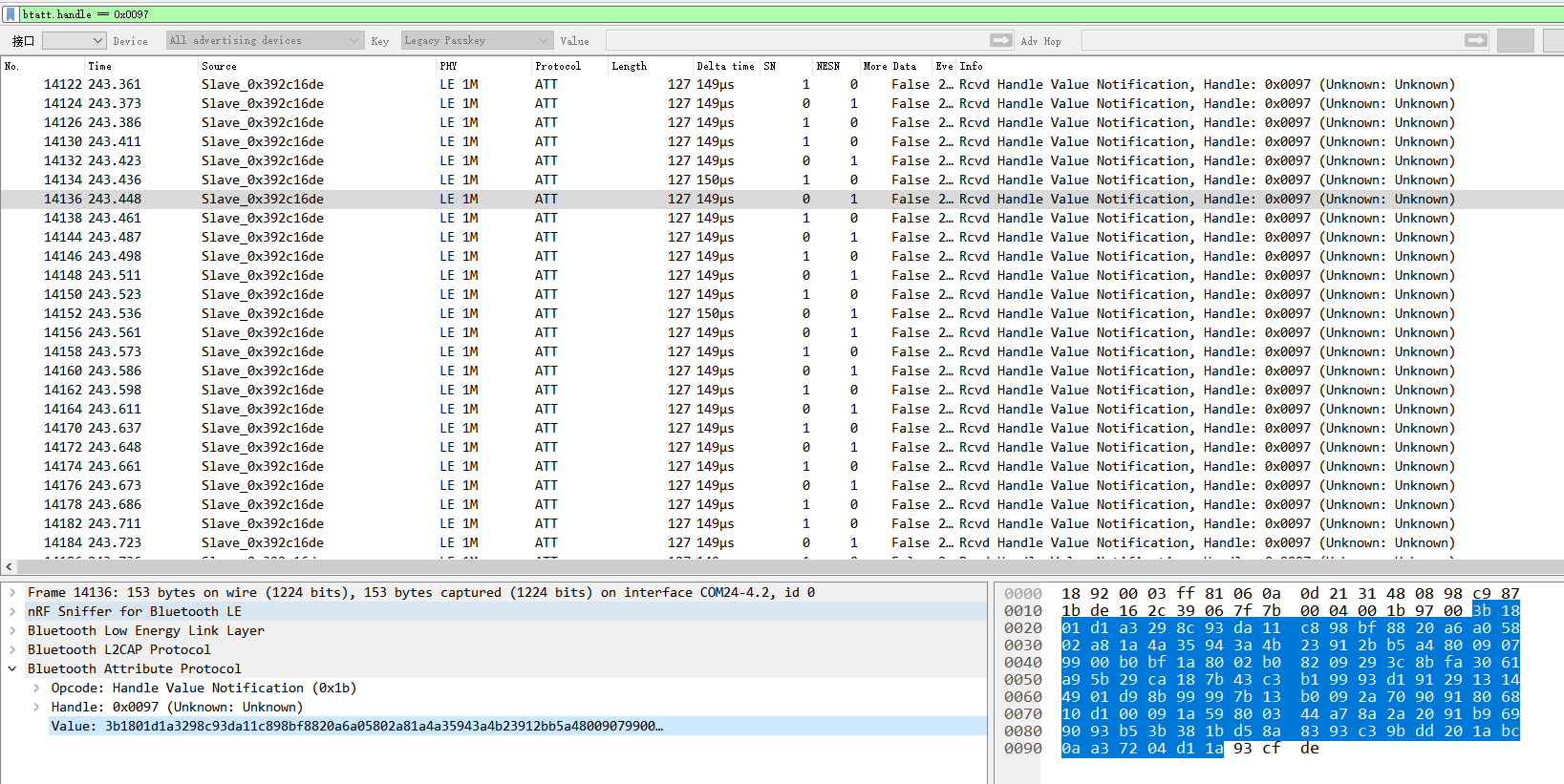The image size is (1564, 784).
Task: Select packet 14178 at time 243.686
Action: (782, 504)
